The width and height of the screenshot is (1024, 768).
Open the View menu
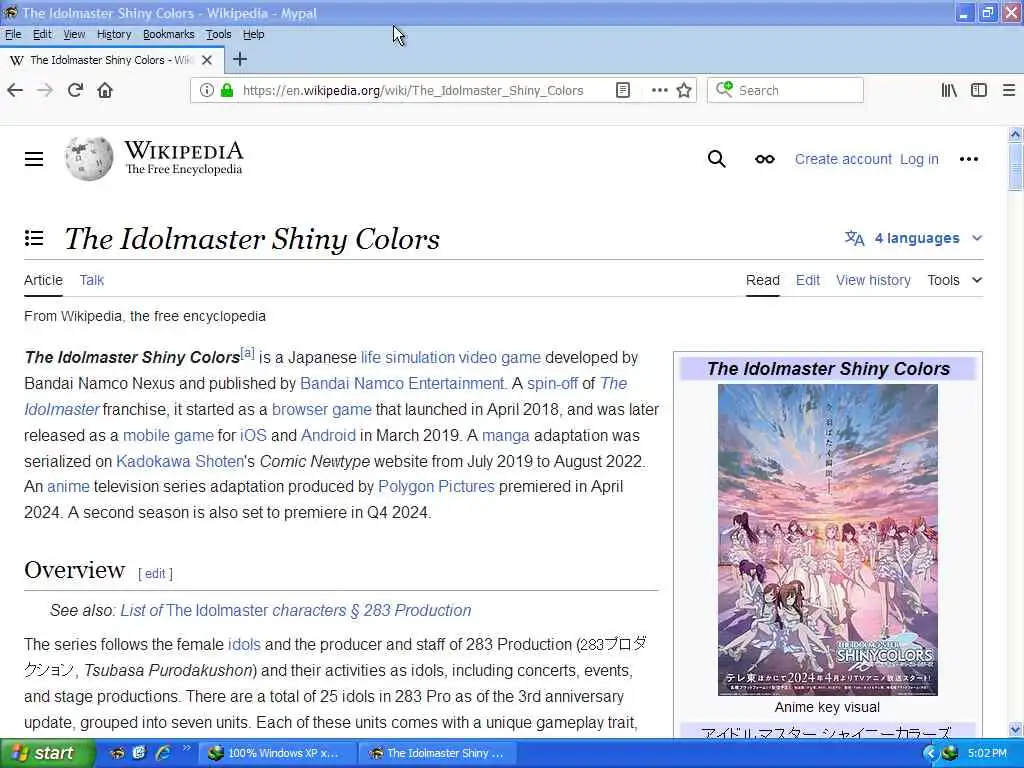(74, 34)
